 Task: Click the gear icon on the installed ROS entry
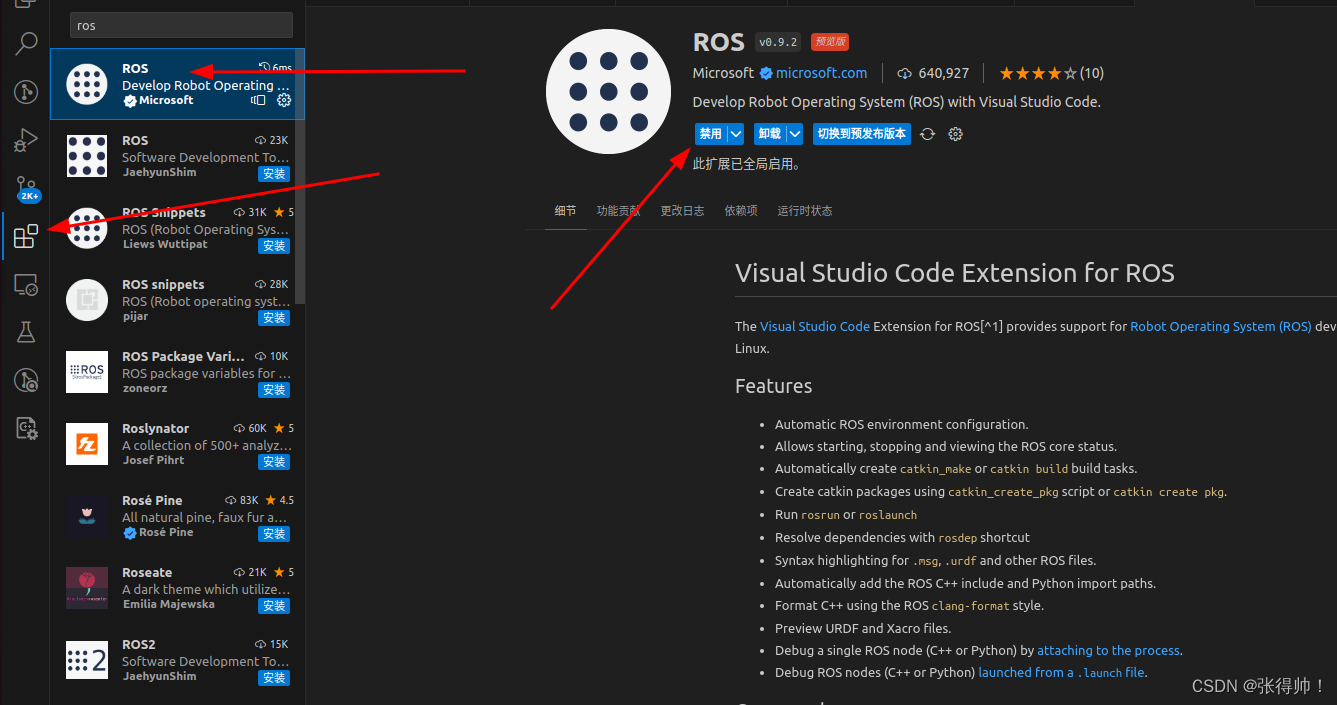coord(283,100)
